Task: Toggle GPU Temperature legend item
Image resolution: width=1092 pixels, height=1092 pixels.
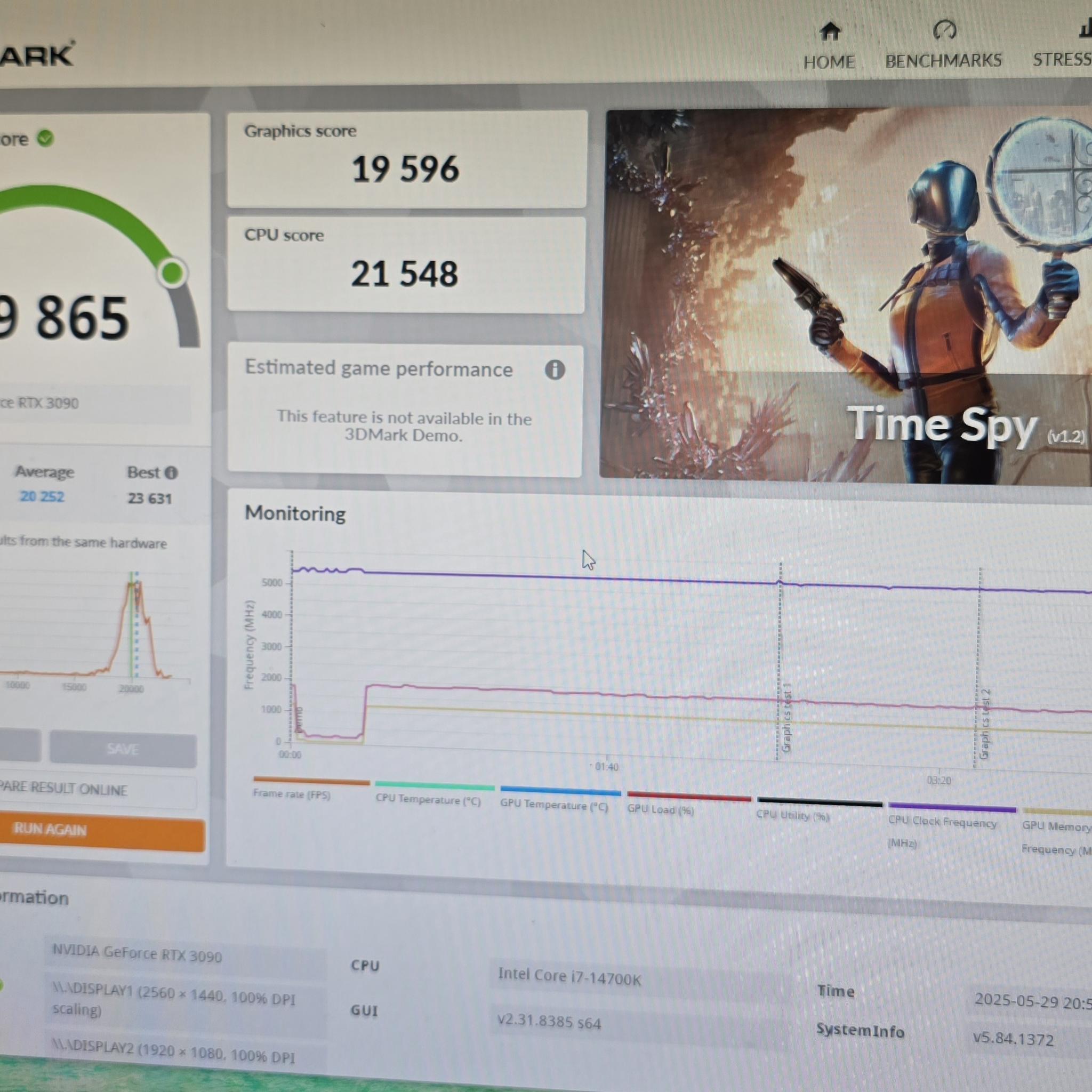Action: coord(559,799)
